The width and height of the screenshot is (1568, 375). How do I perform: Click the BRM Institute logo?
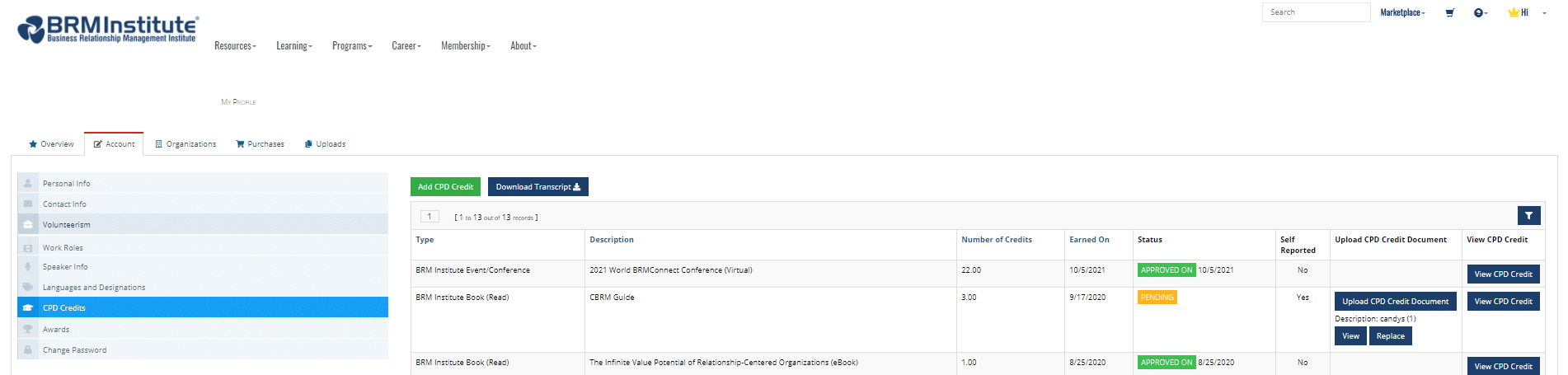tap(107, 29)
